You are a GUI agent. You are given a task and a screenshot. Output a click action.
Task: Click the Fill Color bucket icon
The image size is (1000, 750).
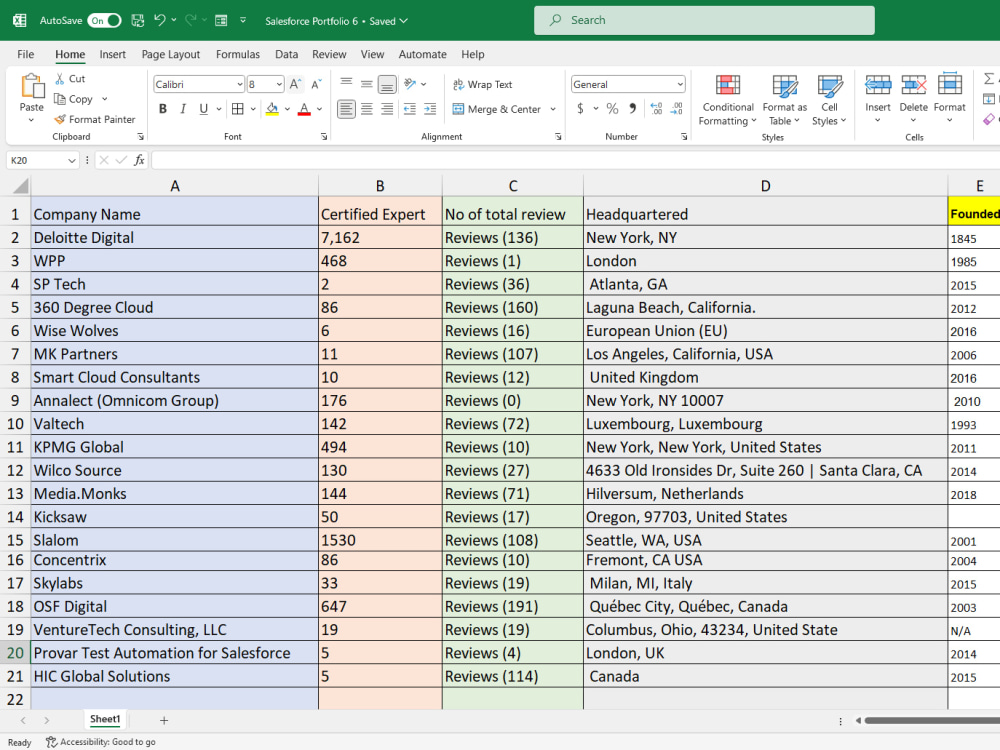click(272, 109)
